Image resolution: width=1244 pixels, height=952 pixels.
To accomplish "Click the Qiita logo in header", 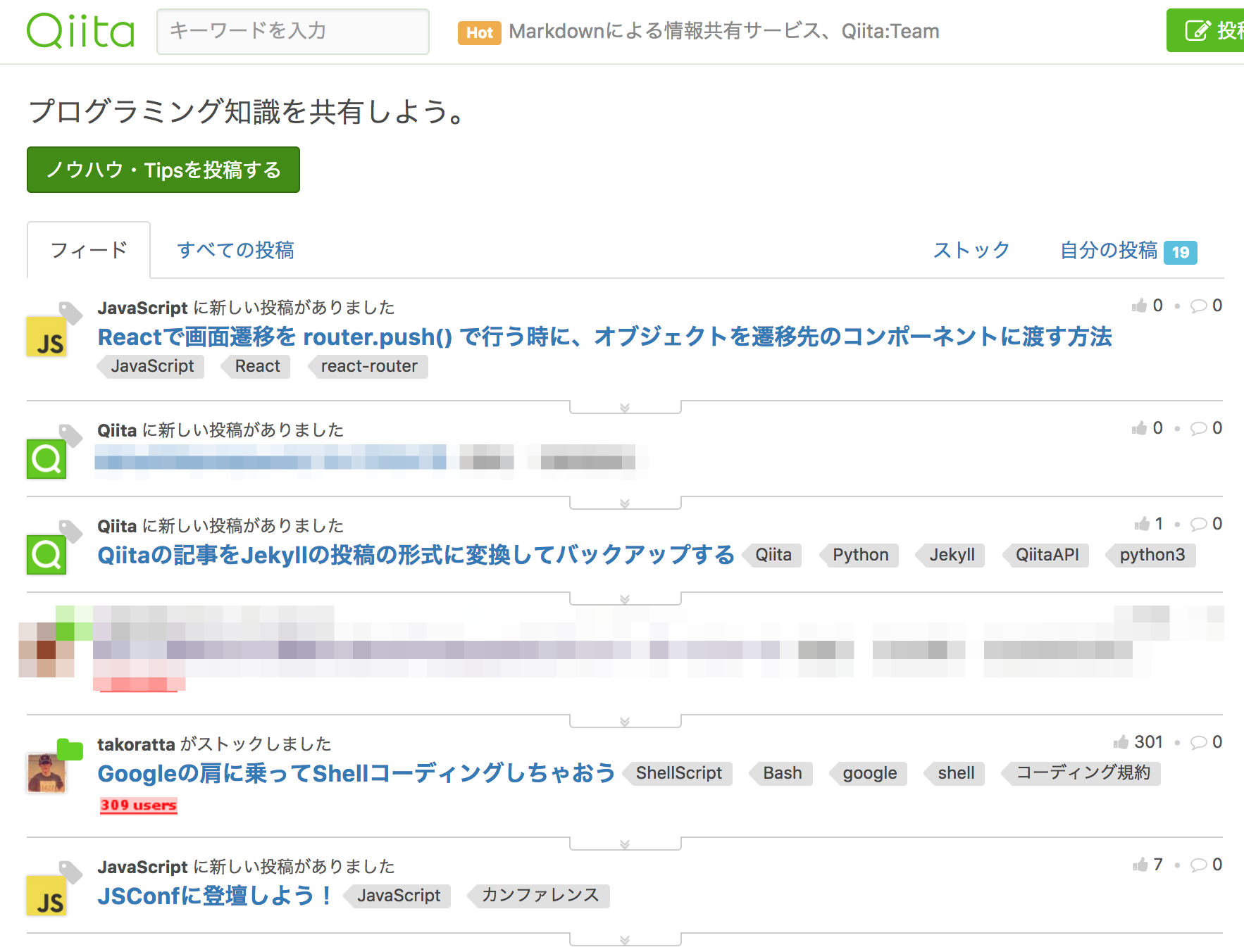I will 80,31.
